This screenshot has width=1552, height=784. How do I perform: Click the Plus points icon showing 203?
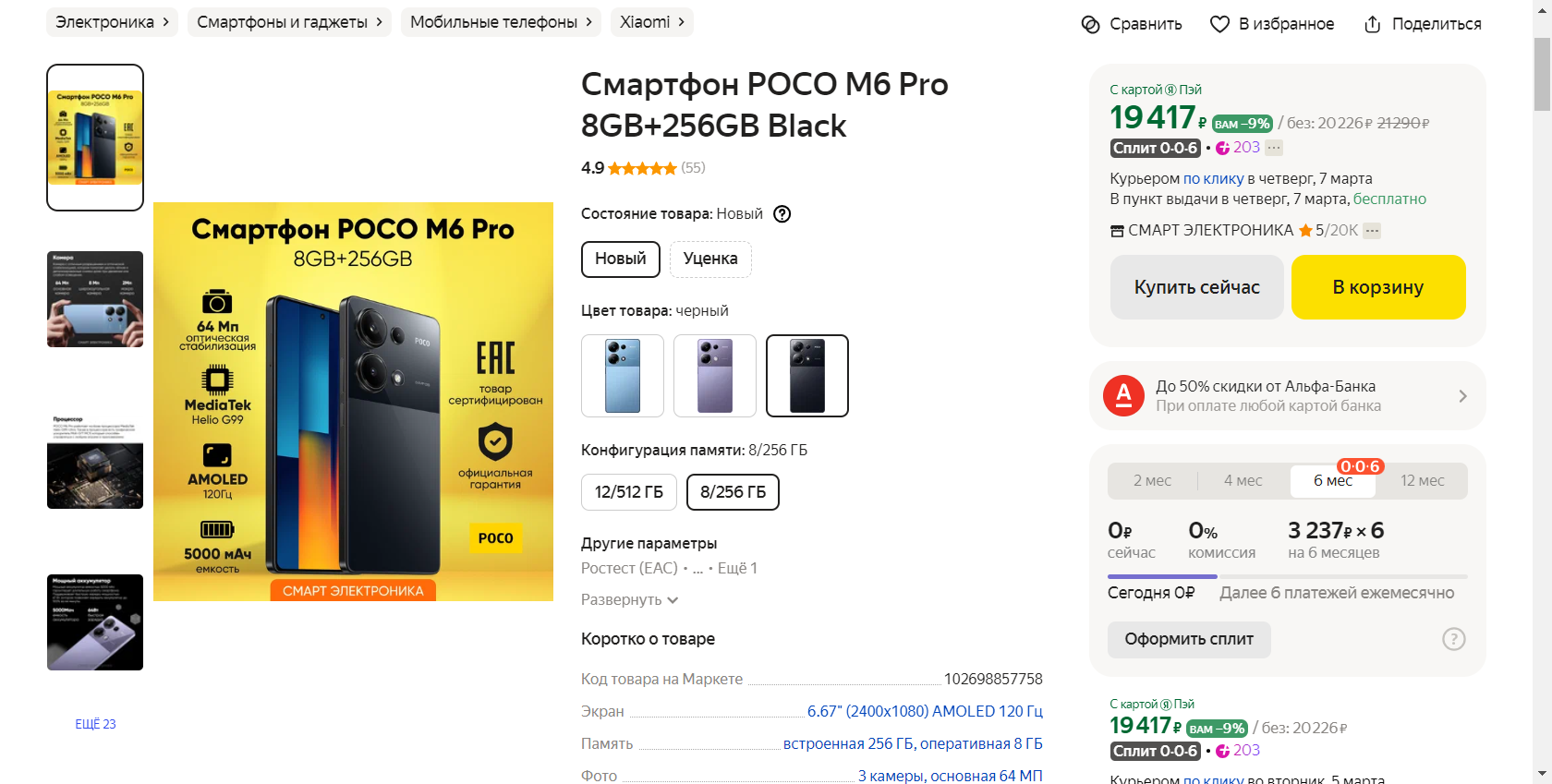point(1224,147)
